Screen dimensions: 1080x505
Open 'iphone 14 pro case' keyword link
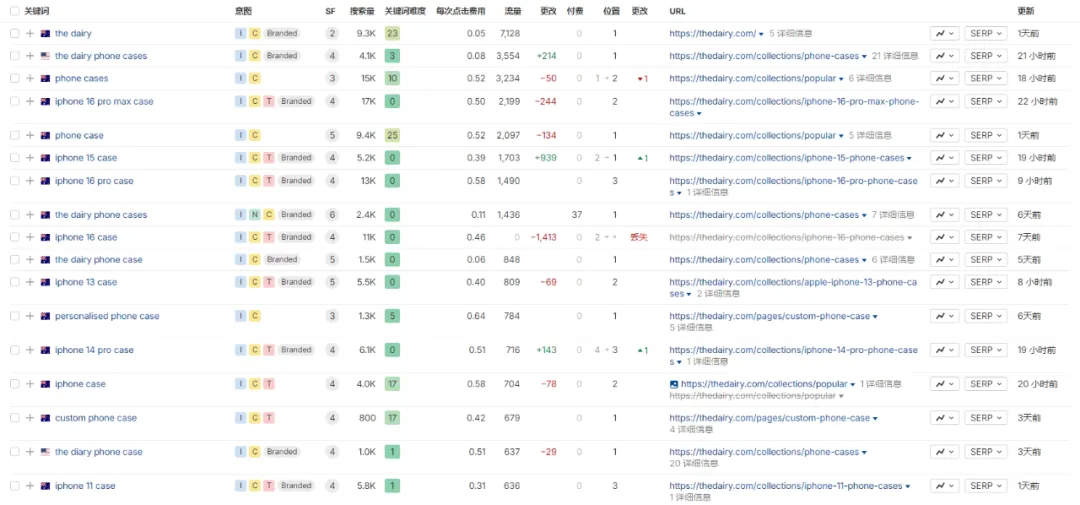click(94, 350)
